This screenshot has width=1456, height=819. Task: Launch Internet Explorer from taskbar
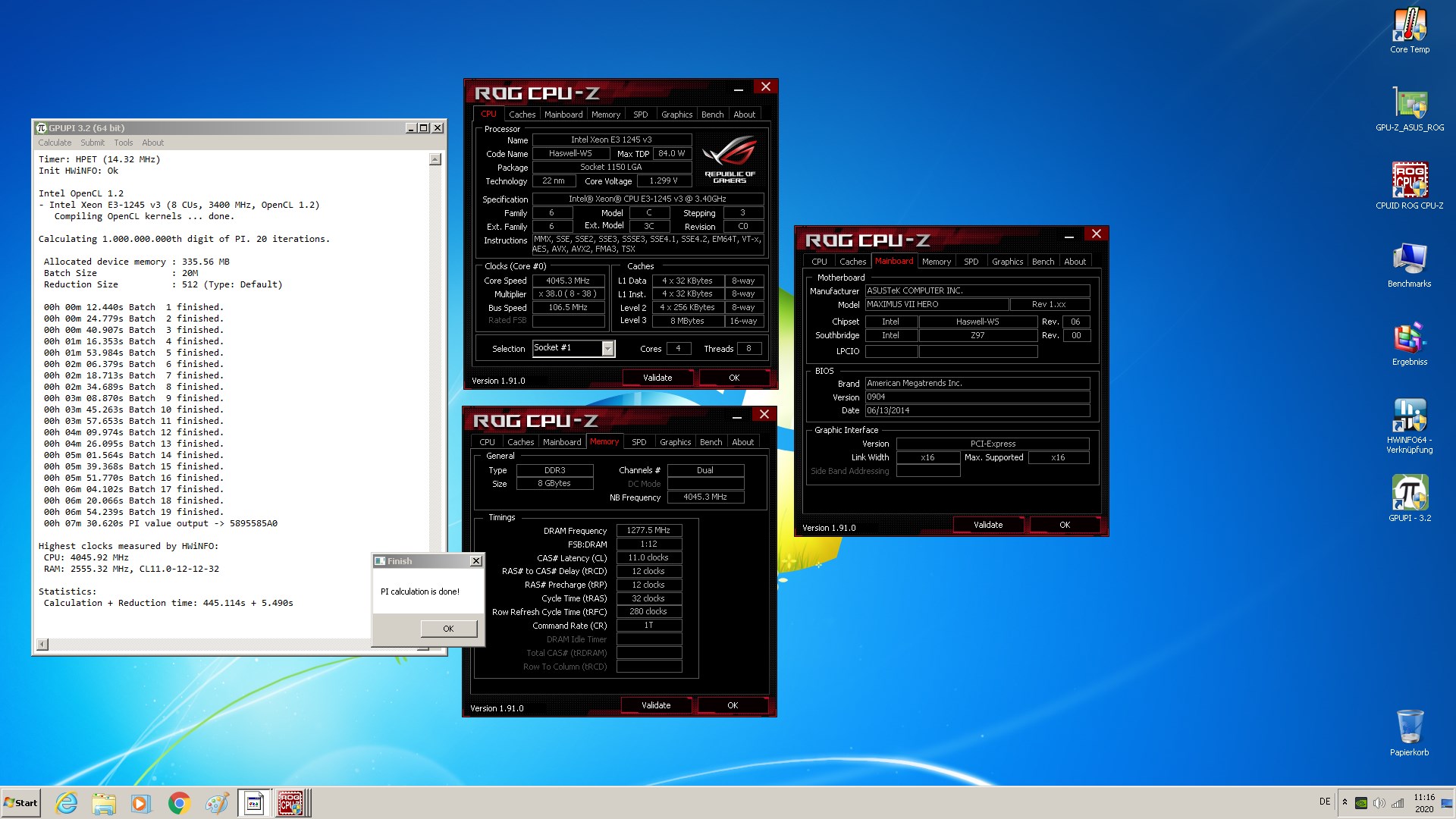(67, 803)
